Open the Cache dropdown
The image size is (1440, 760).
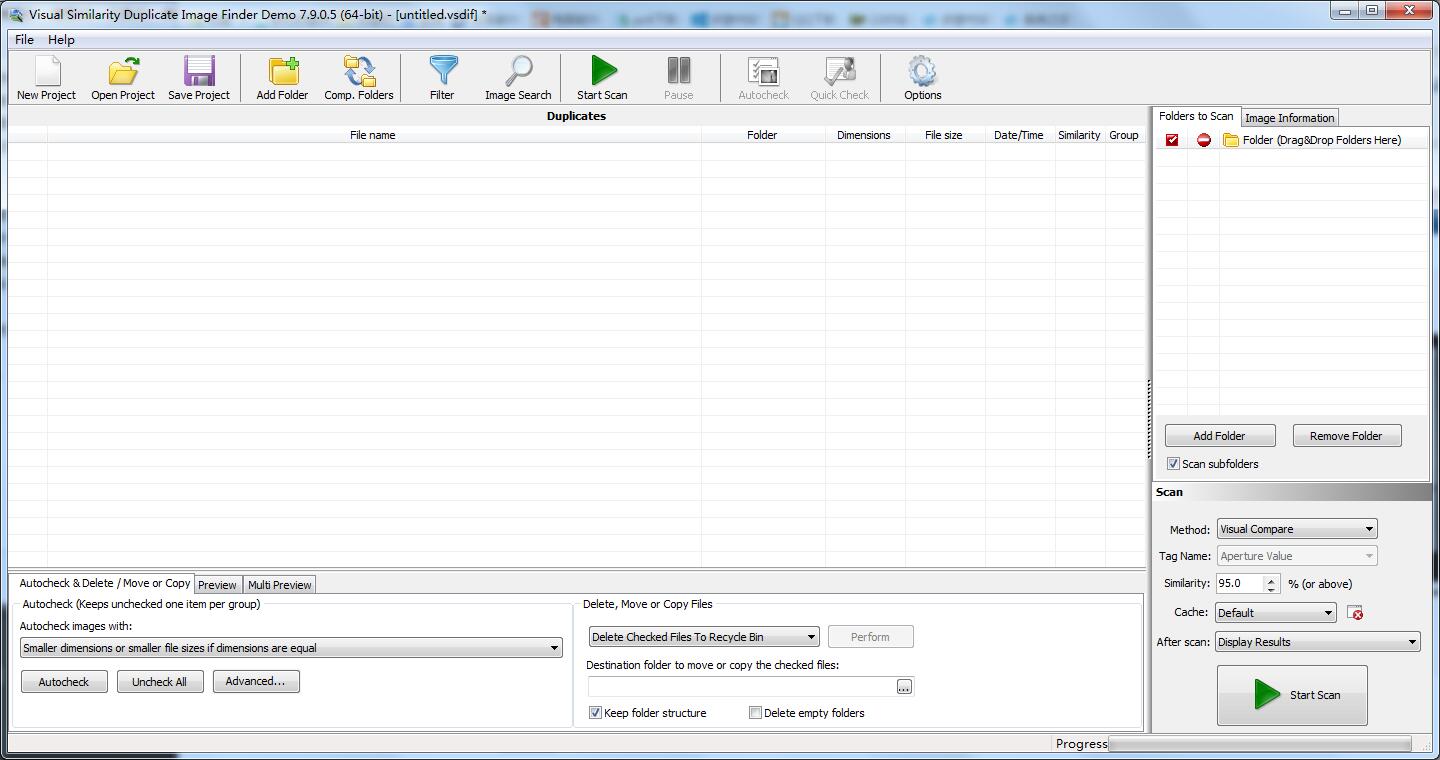(x=1276, y=613)
